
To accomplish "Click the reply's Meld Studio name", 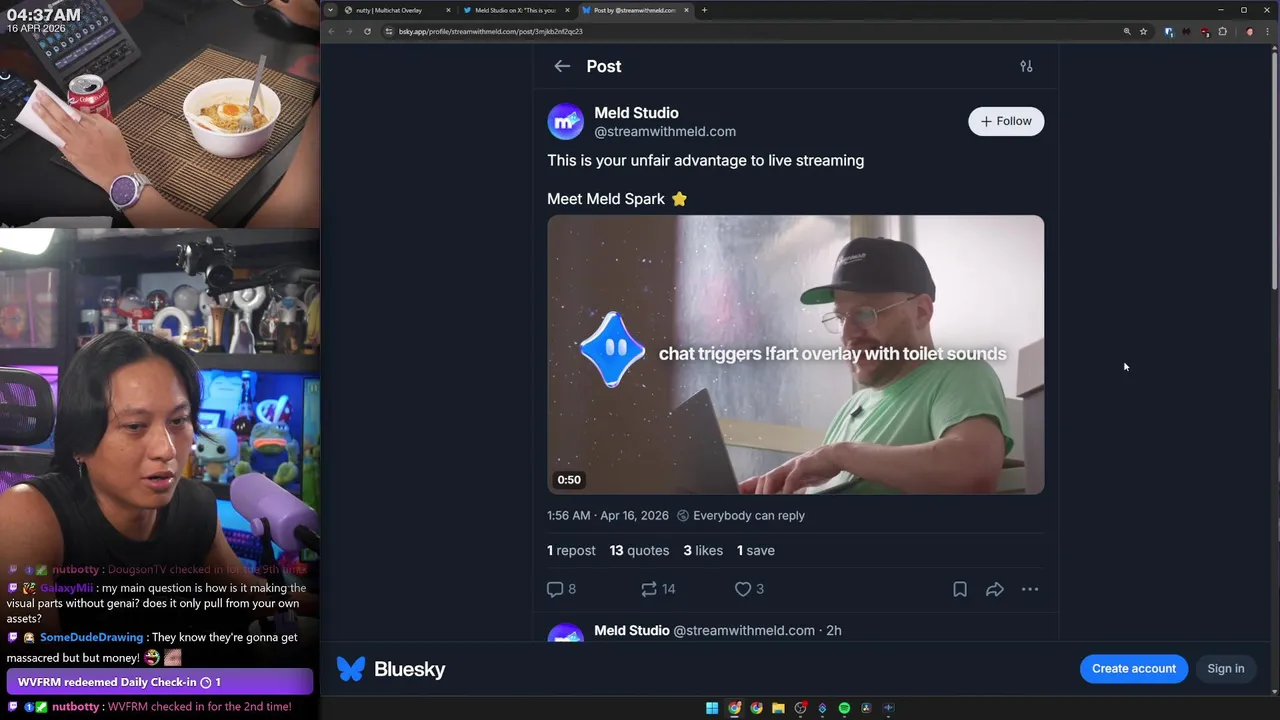I will tap(632, 630).
